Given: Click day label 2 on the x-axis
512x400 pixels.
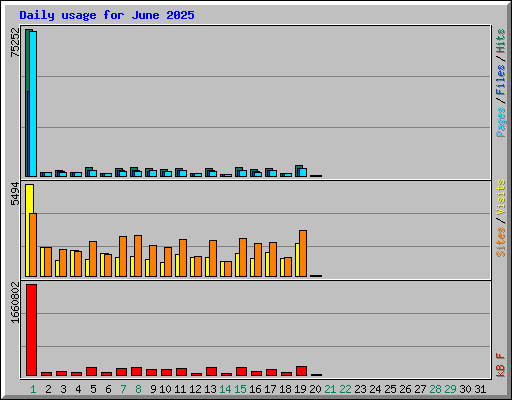Looking at the screenshot, I should (48, 389).
